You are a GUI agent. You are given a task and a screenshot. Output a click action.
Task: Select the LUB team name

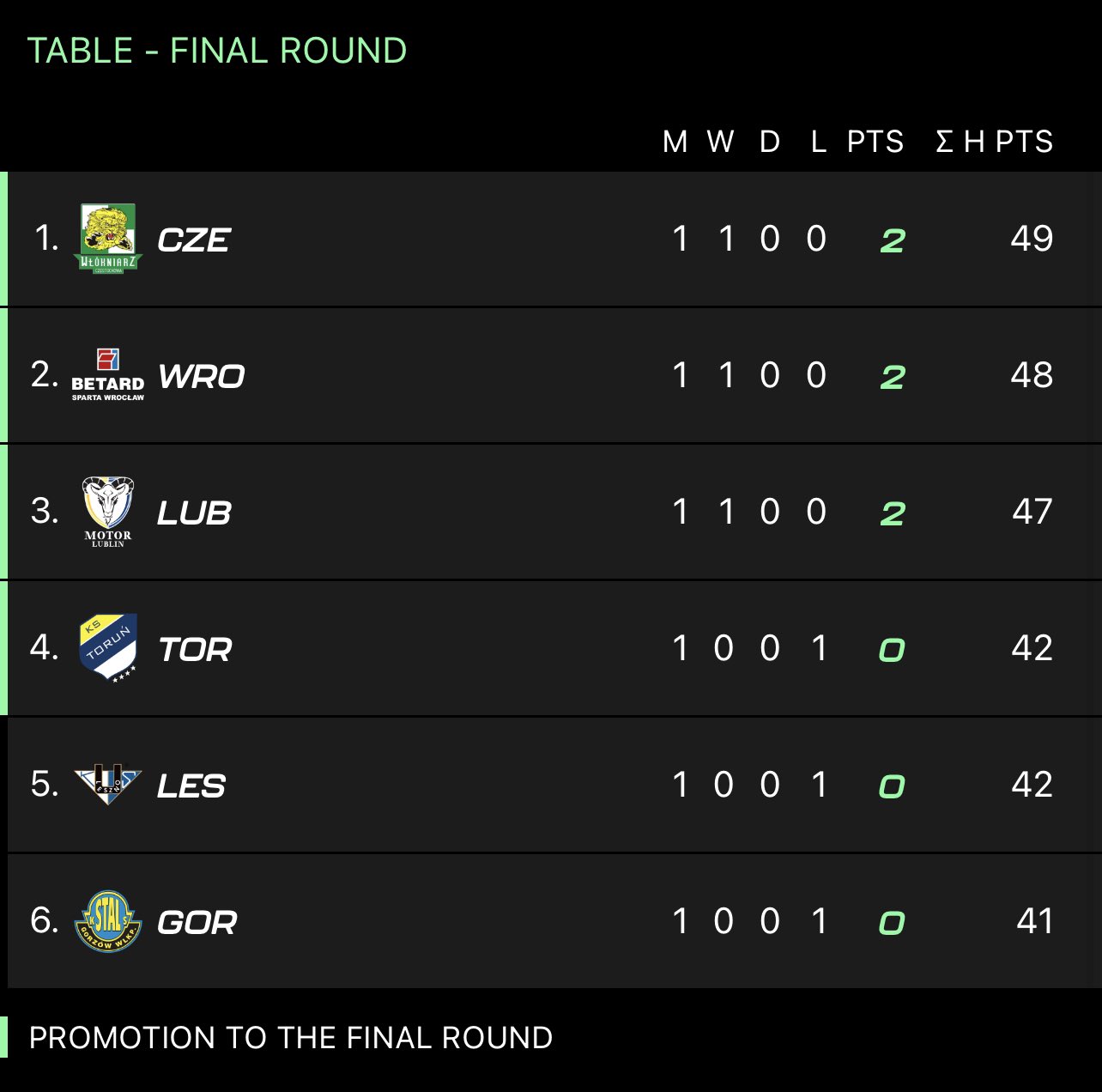194,513
